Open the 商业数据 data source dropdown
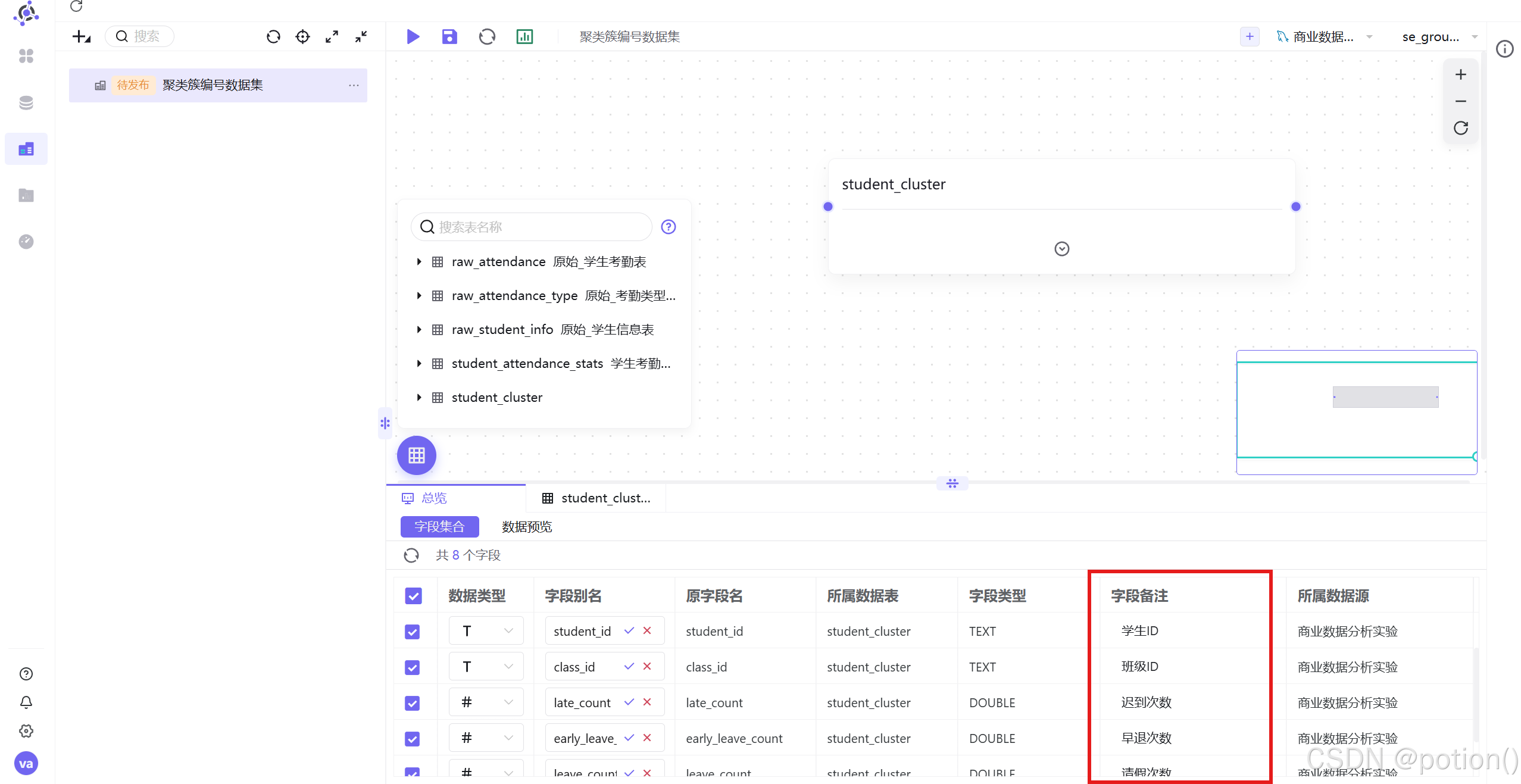Viewport: 1521px width, 784px height. point(1325,37)
